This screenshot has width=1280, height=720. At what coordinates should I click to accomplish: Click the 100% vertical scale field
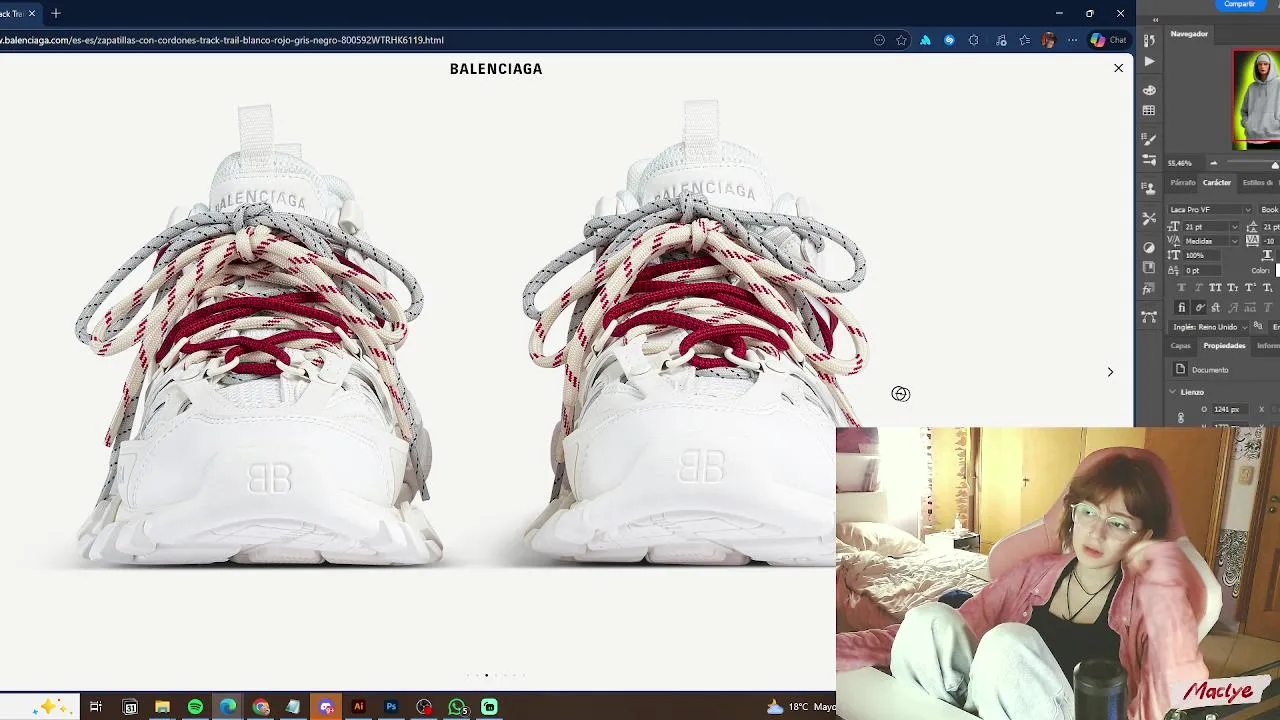click(x=1201, y=255)
